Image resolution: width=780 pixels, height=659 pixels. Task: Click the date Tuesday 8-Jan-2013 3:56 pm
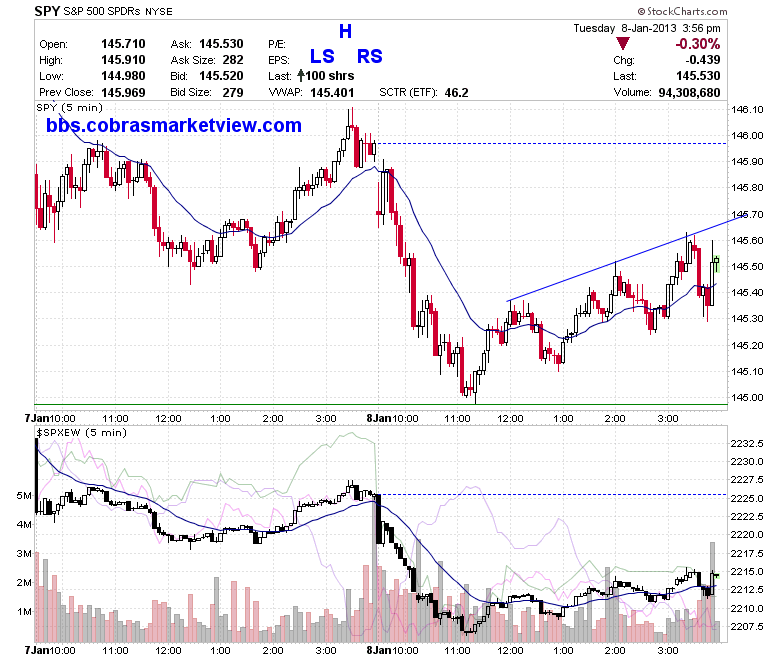coord(647,28)
